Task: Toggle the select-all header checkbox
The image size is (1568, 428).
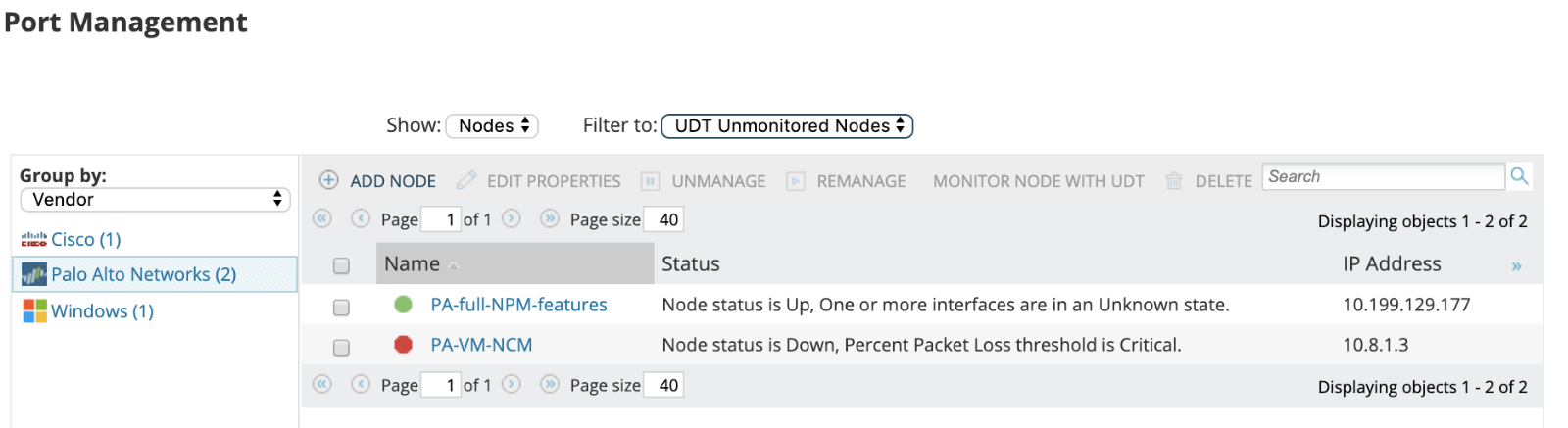Action: 341,265
